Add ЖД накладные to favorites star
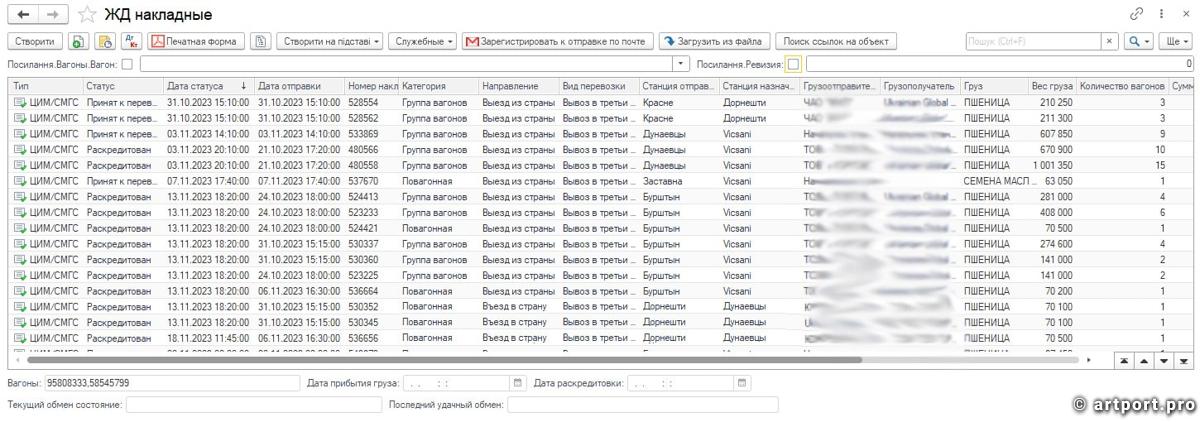1200x422 pixels. [88, 15]
